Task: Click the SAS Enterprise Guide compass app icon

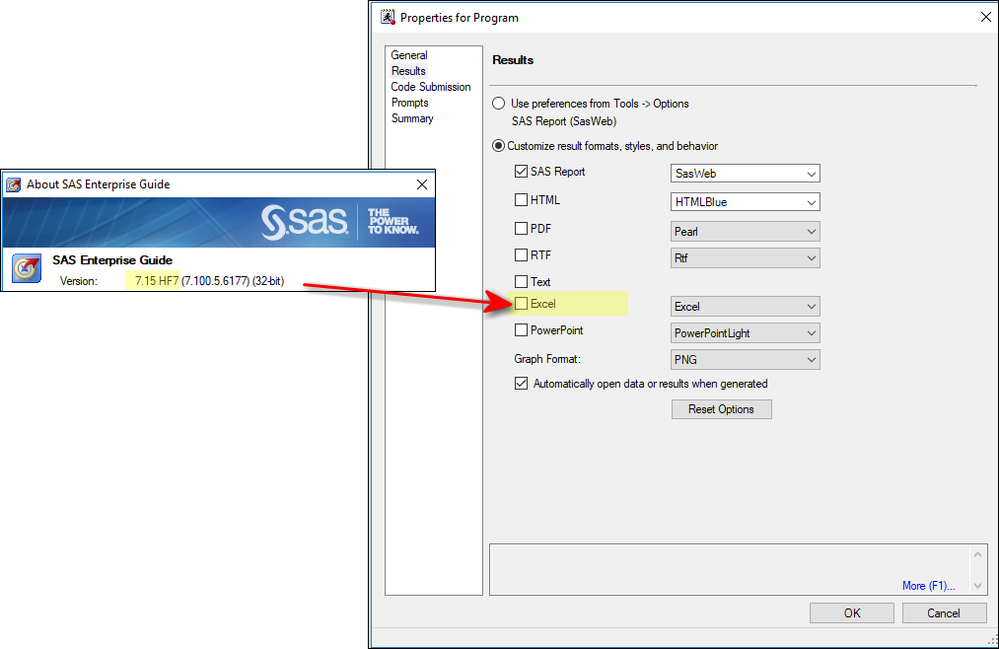Action: 27,269
